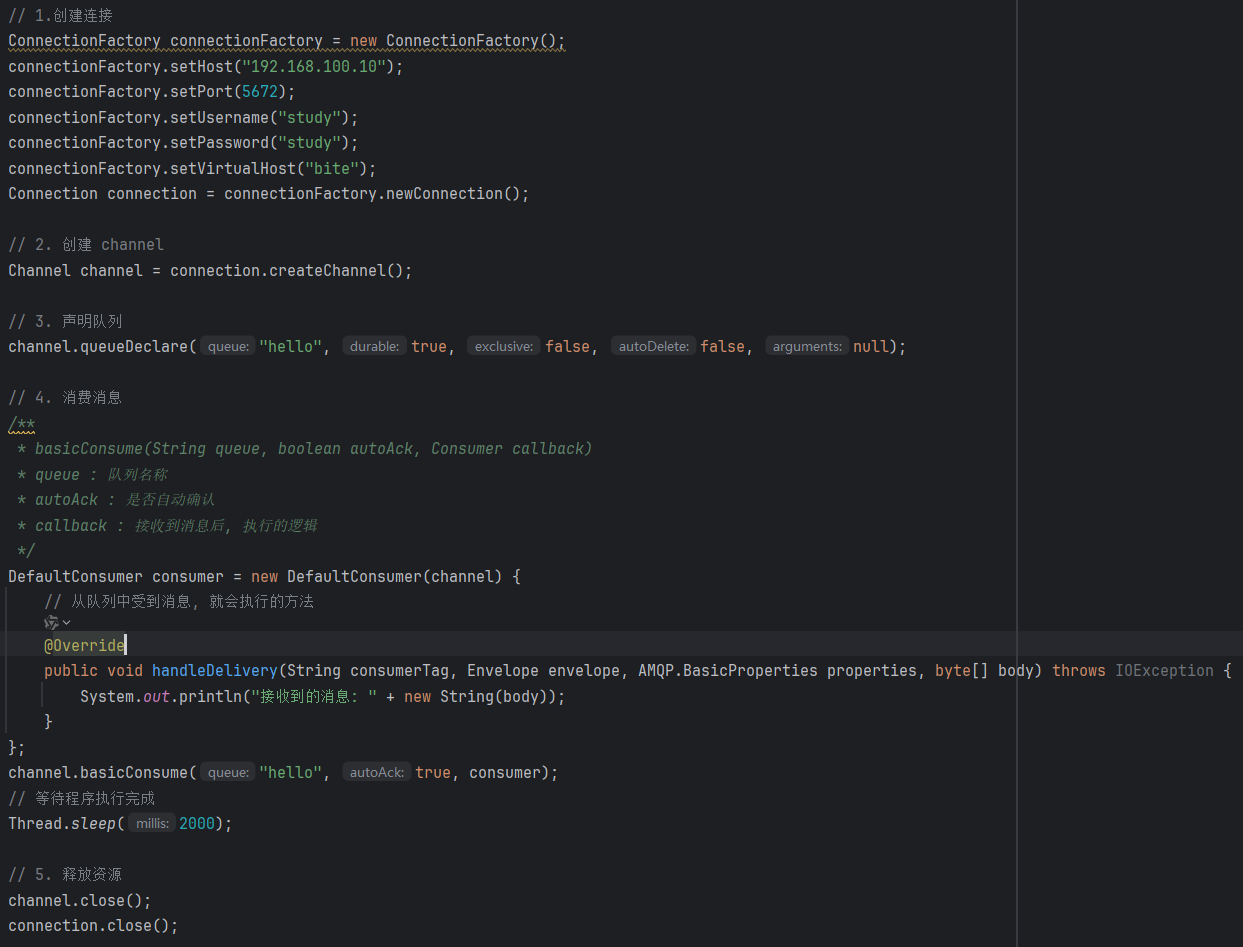Click the '// 等待程序执行完成' comment
Screen dimensions: 1243x947
[82, 798]
